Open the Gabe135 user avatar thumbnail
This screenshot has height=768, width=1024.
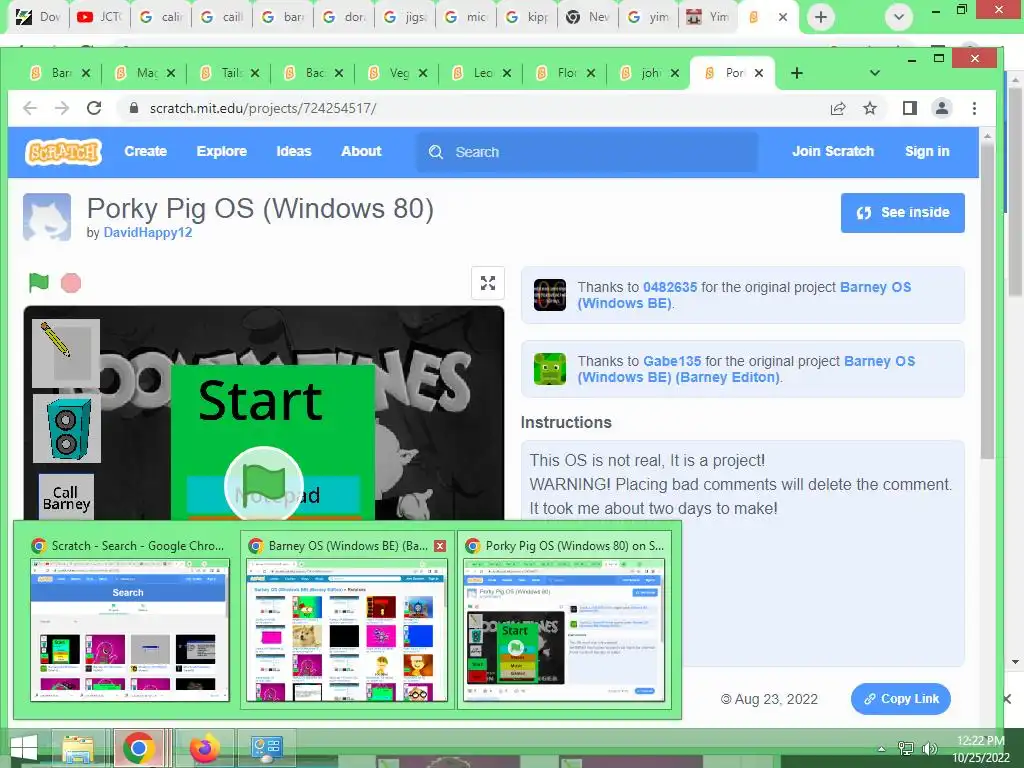550,369
